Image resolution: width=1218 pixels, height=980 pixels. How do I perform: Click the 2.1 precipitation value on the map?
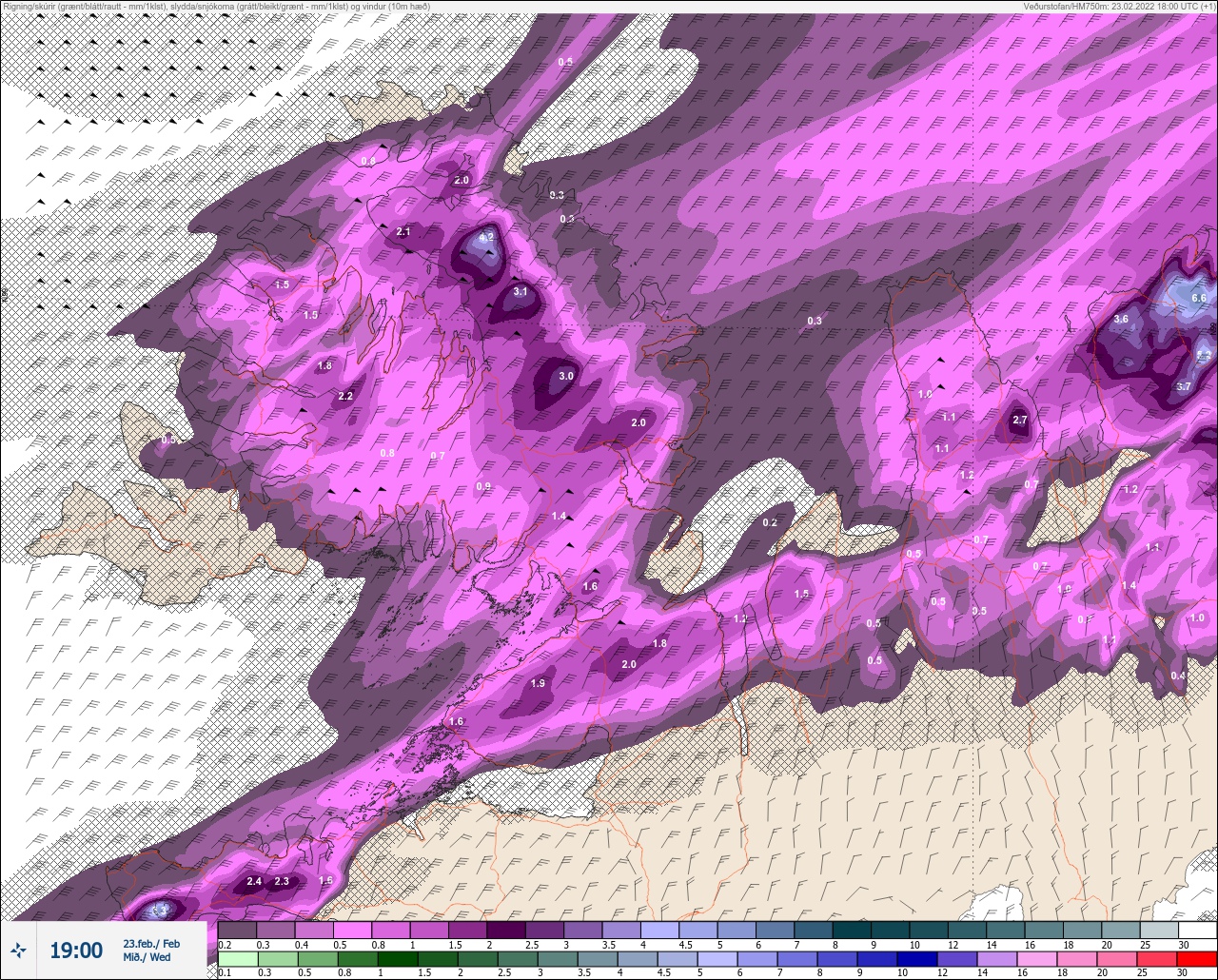pyautogui.click(x=403, y=232)
